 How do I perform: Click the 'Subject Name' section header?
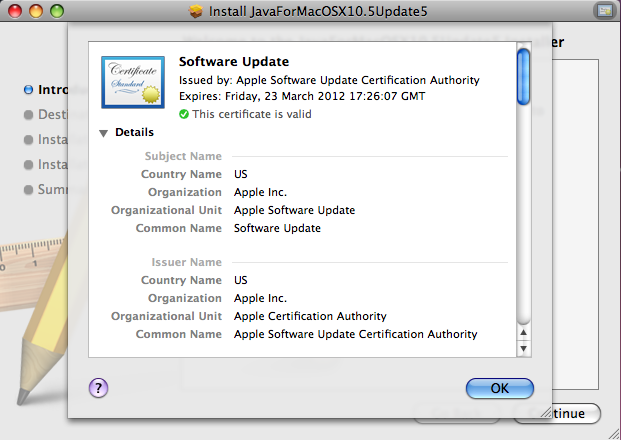point(183,156)
